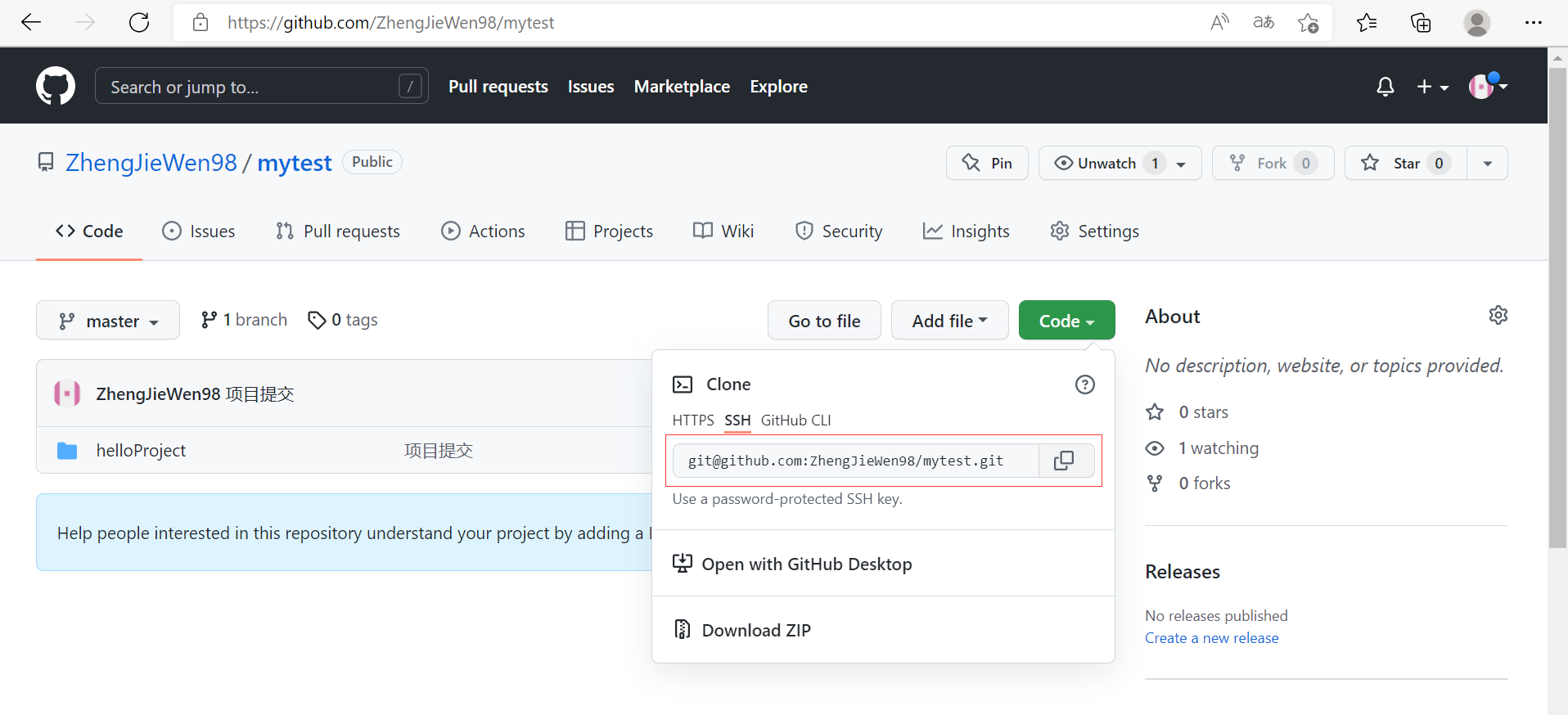
Task: Open the plus create-new menu
Action: 1432,87
